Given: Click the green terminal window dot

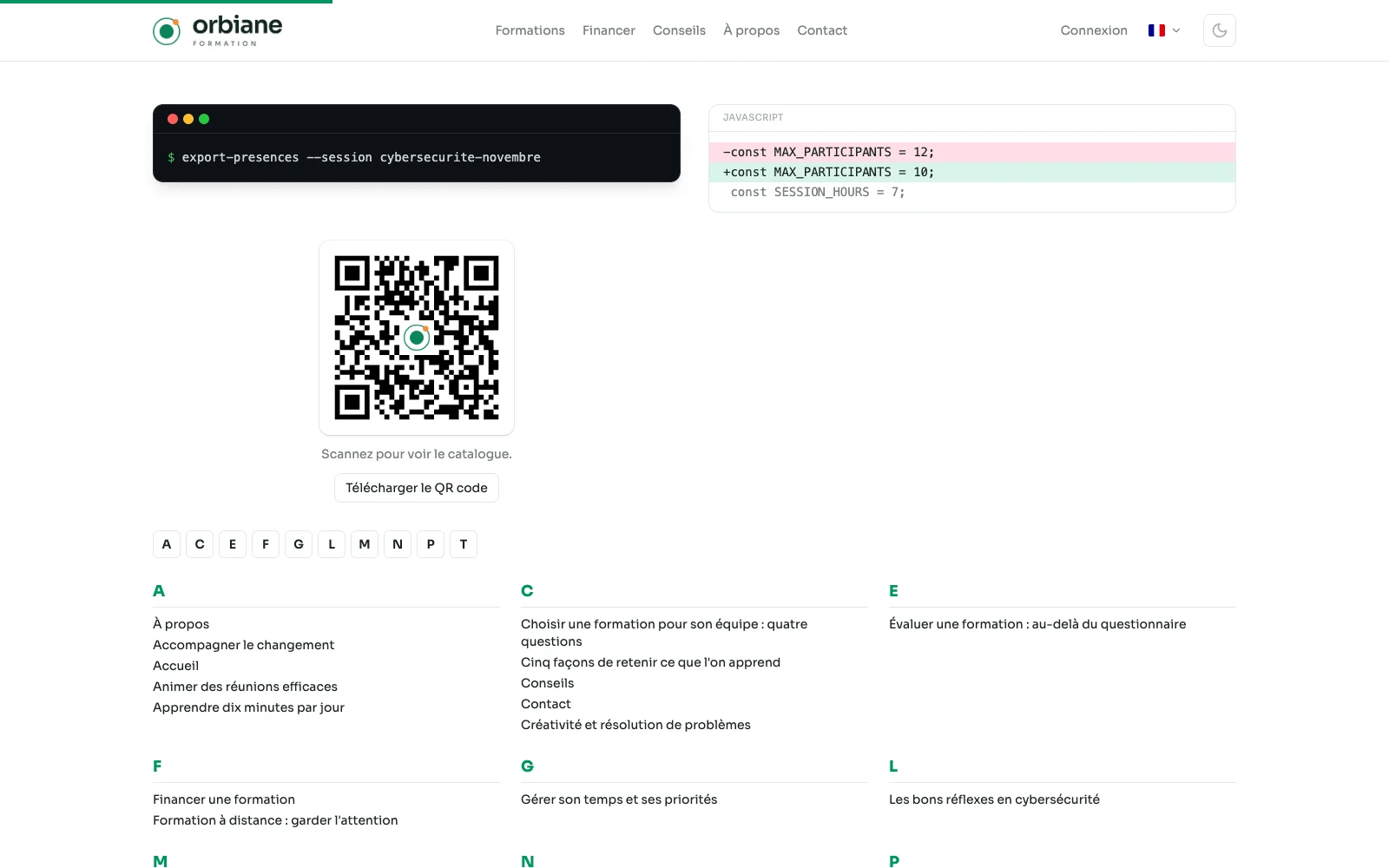Looking at the screenshot, I should (204, 119).
